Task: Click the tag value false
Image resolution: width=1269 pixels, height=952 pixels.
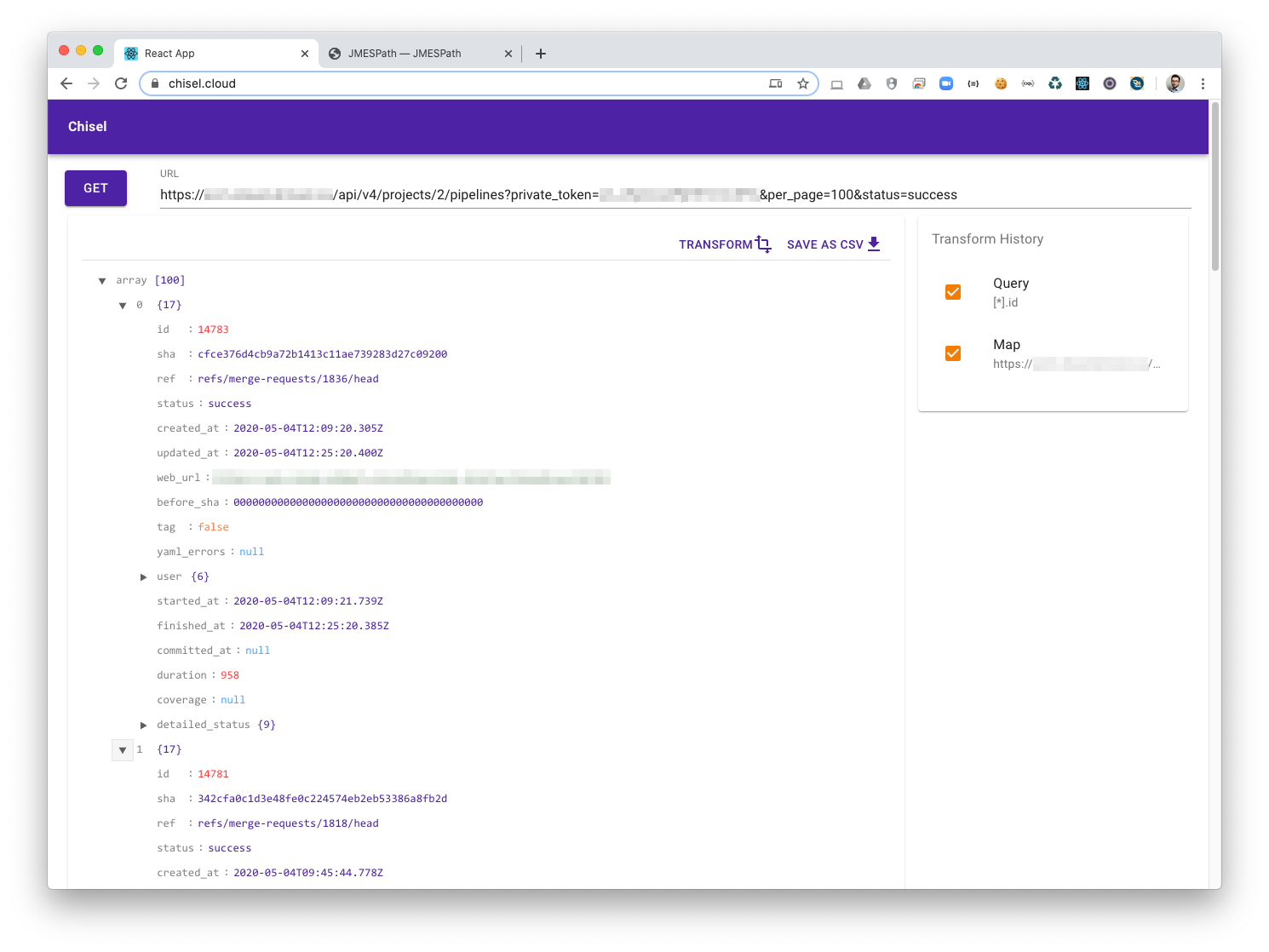Action: tap(213, 527)
